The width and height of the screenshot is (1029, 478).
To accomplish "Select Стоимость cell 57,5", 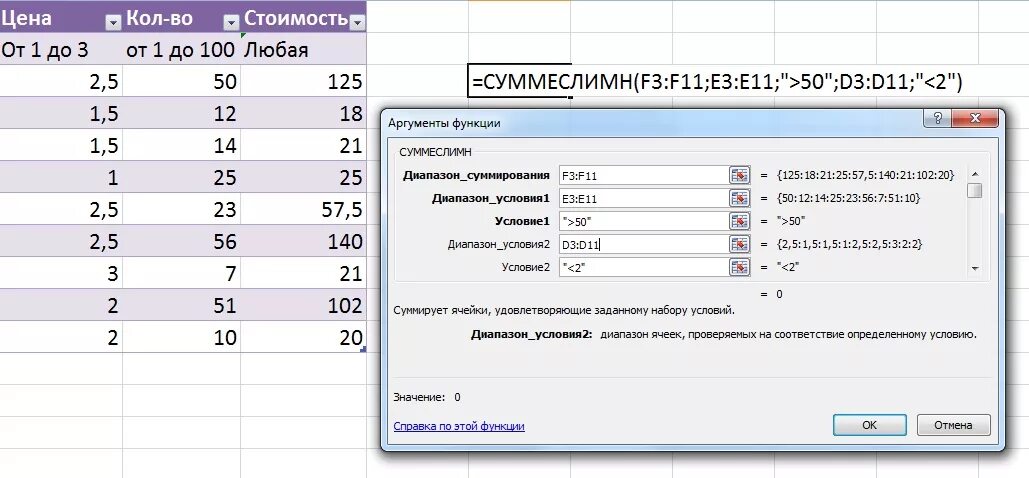I will click(x=303, y=209).
